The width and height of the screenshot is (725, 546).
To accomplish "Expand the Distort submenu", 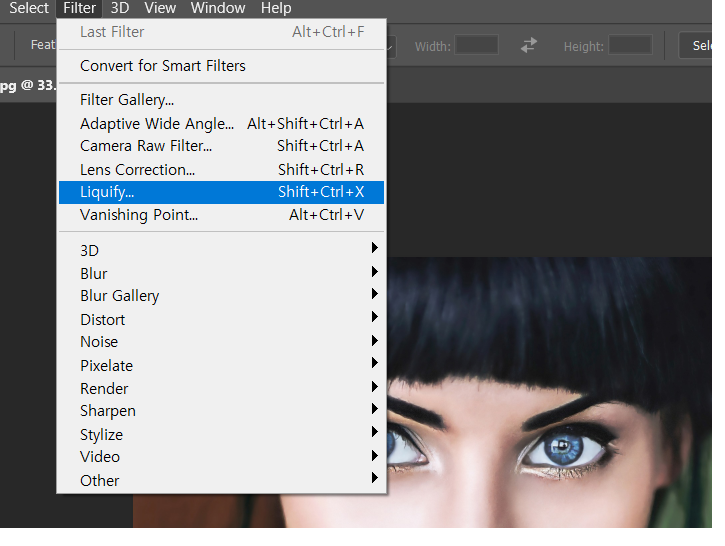I will coord(221,319).
